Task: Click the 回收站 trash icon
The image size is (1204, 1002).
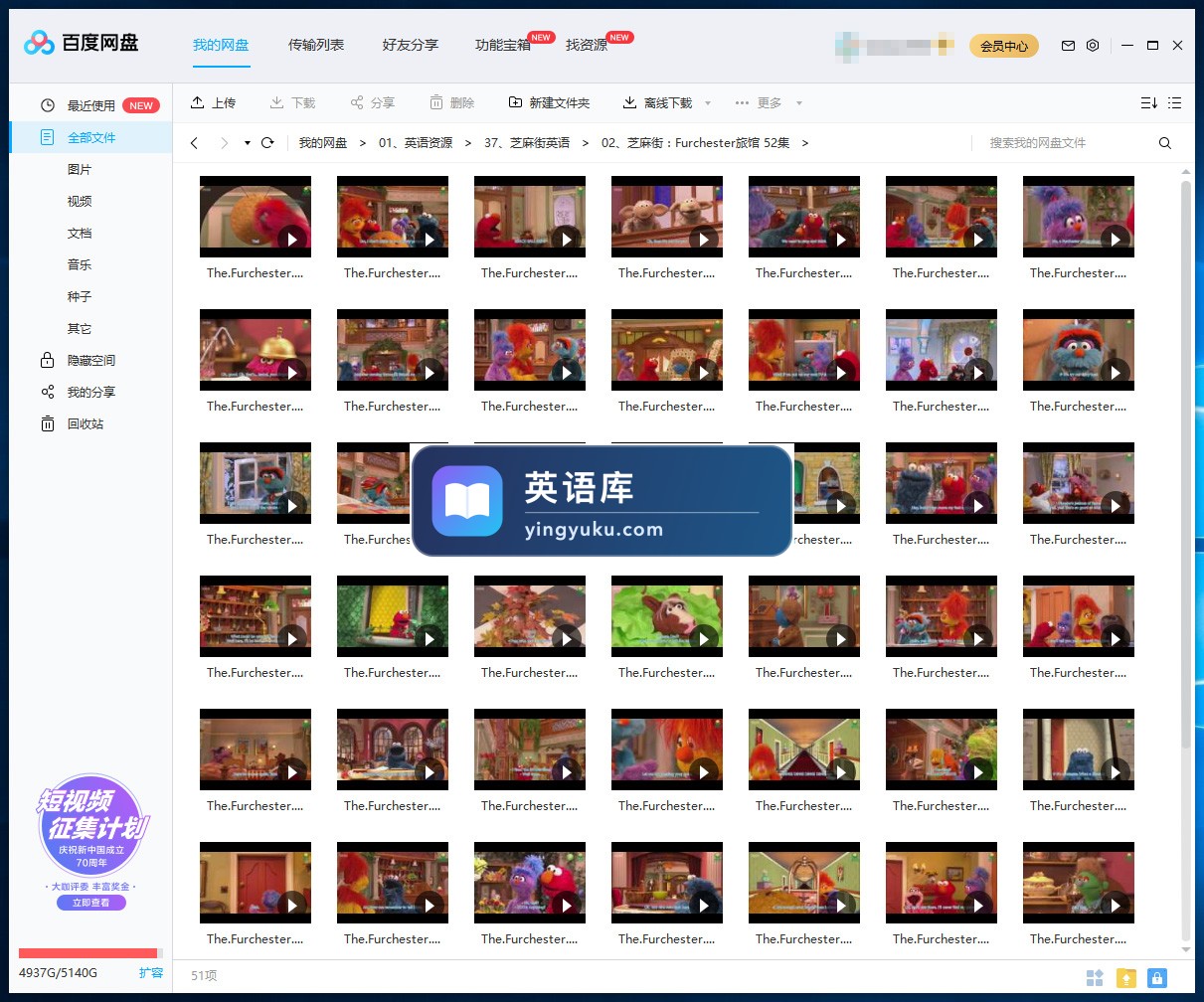Action: [x=47, y=423]
